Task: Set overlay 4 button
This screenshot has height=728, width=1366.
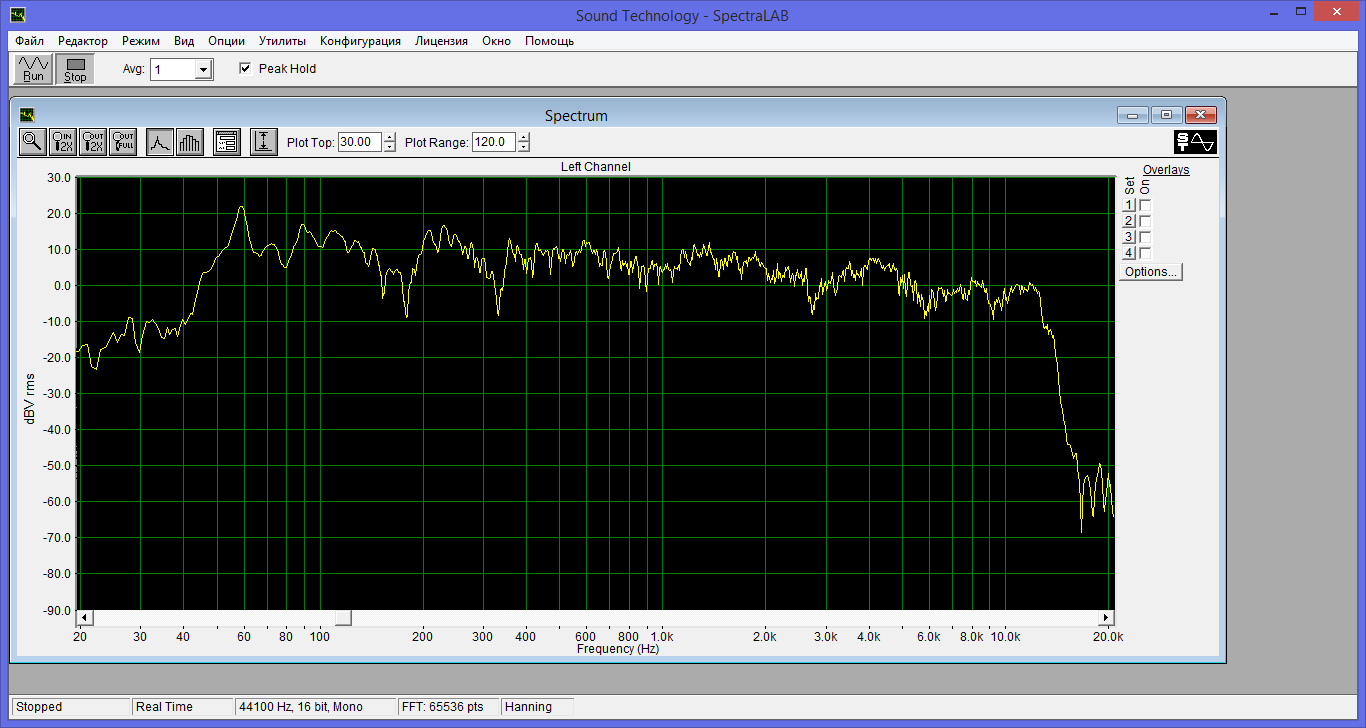Action: point(1129,253)
